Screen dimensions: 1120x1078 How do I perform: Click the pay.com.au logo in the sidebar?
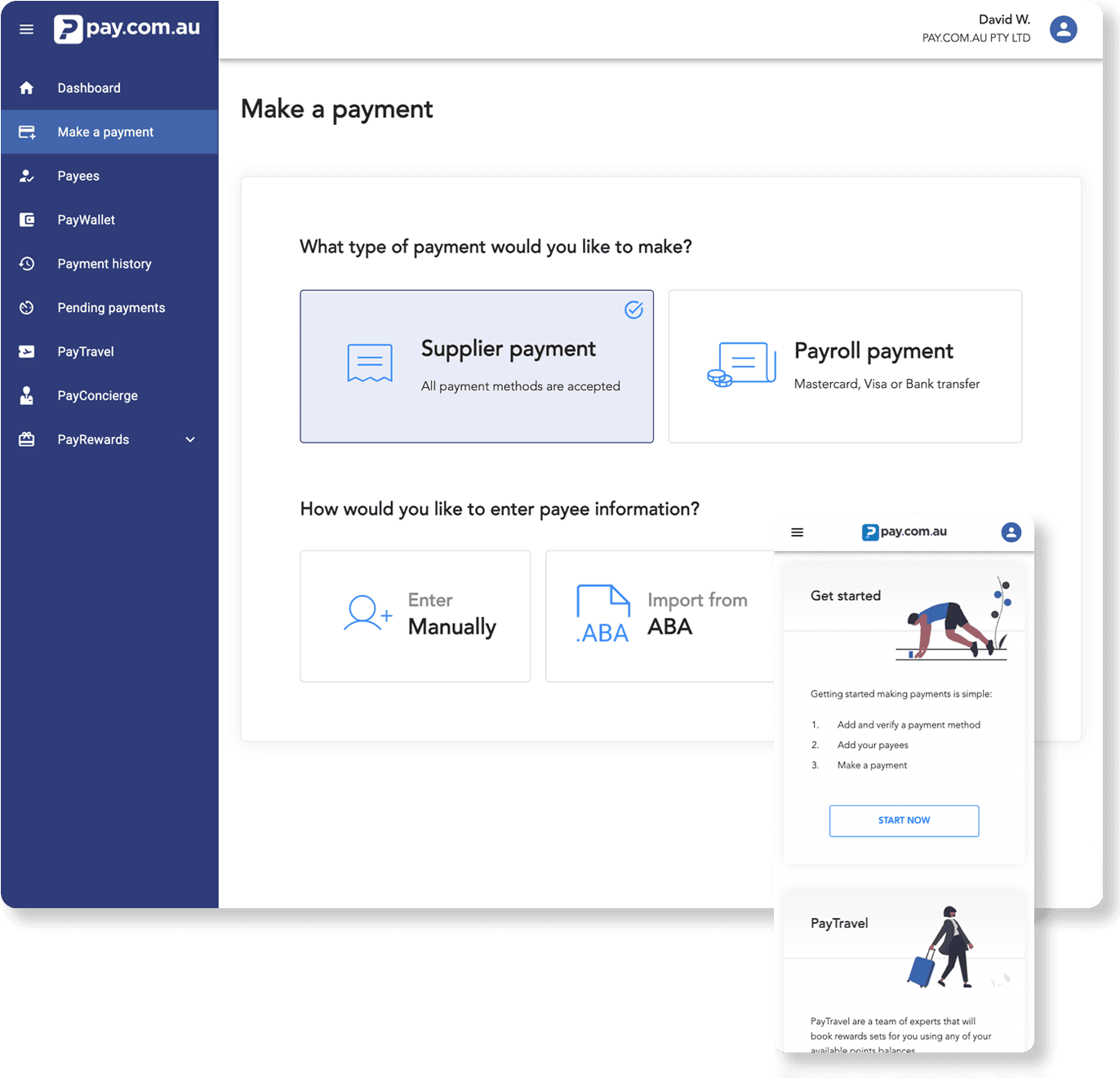pos(127,29)
